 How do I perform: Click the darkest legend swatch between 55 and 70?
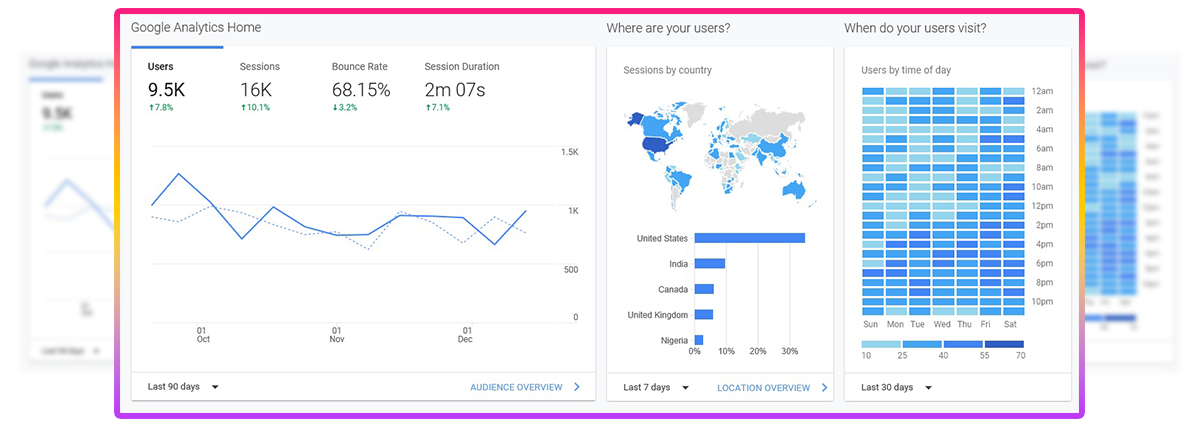tap(1004, 344)
